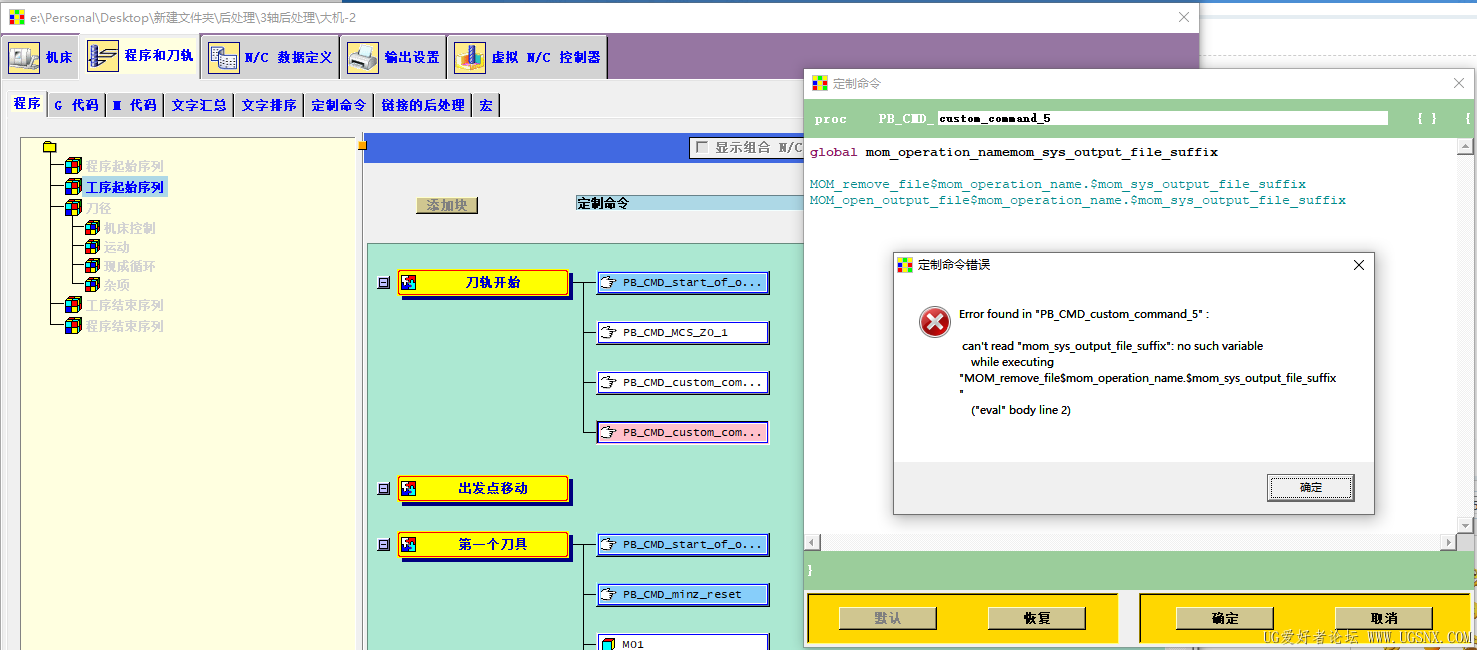Select 程序结束序列 tree node
The width and height of the screenshot is (1477, 650).
pos(124,326)
